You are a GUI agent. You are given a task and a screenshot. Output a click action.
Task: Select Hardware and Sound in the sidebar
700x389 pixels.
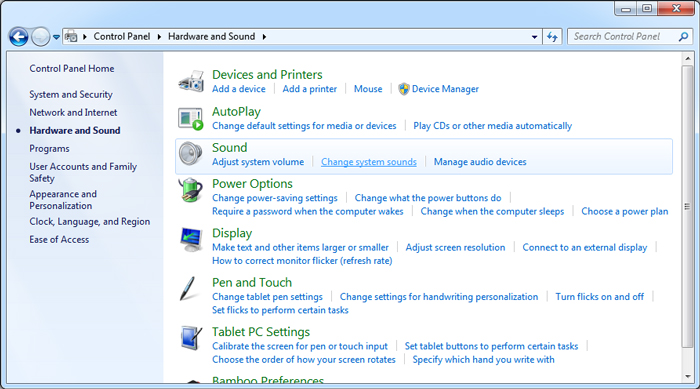pyautogui.click(x=75, y=130)
